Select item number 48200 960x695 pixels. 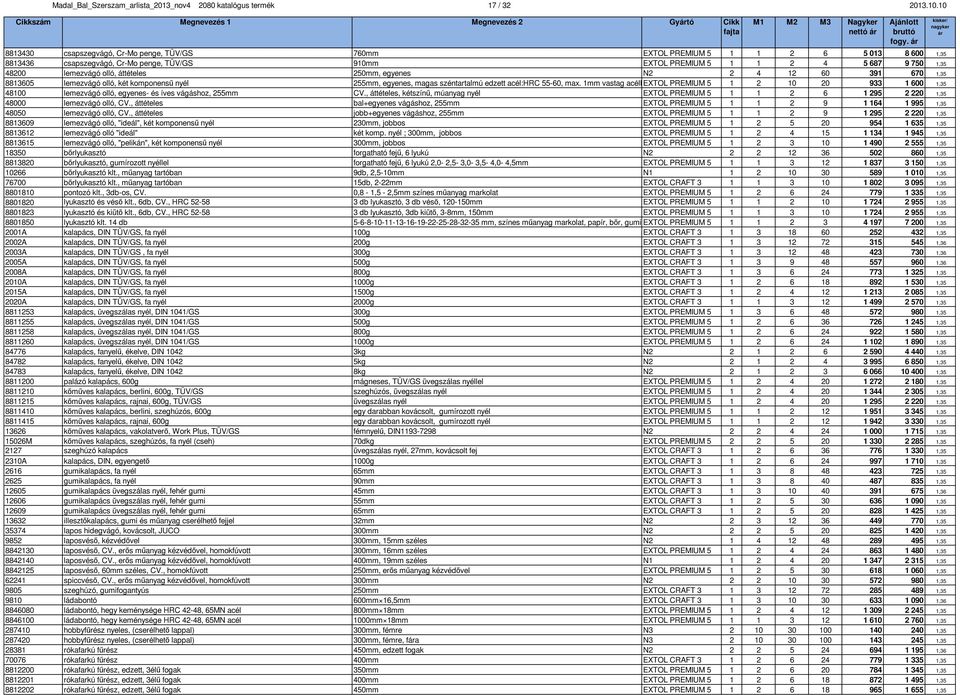point(15,73)
